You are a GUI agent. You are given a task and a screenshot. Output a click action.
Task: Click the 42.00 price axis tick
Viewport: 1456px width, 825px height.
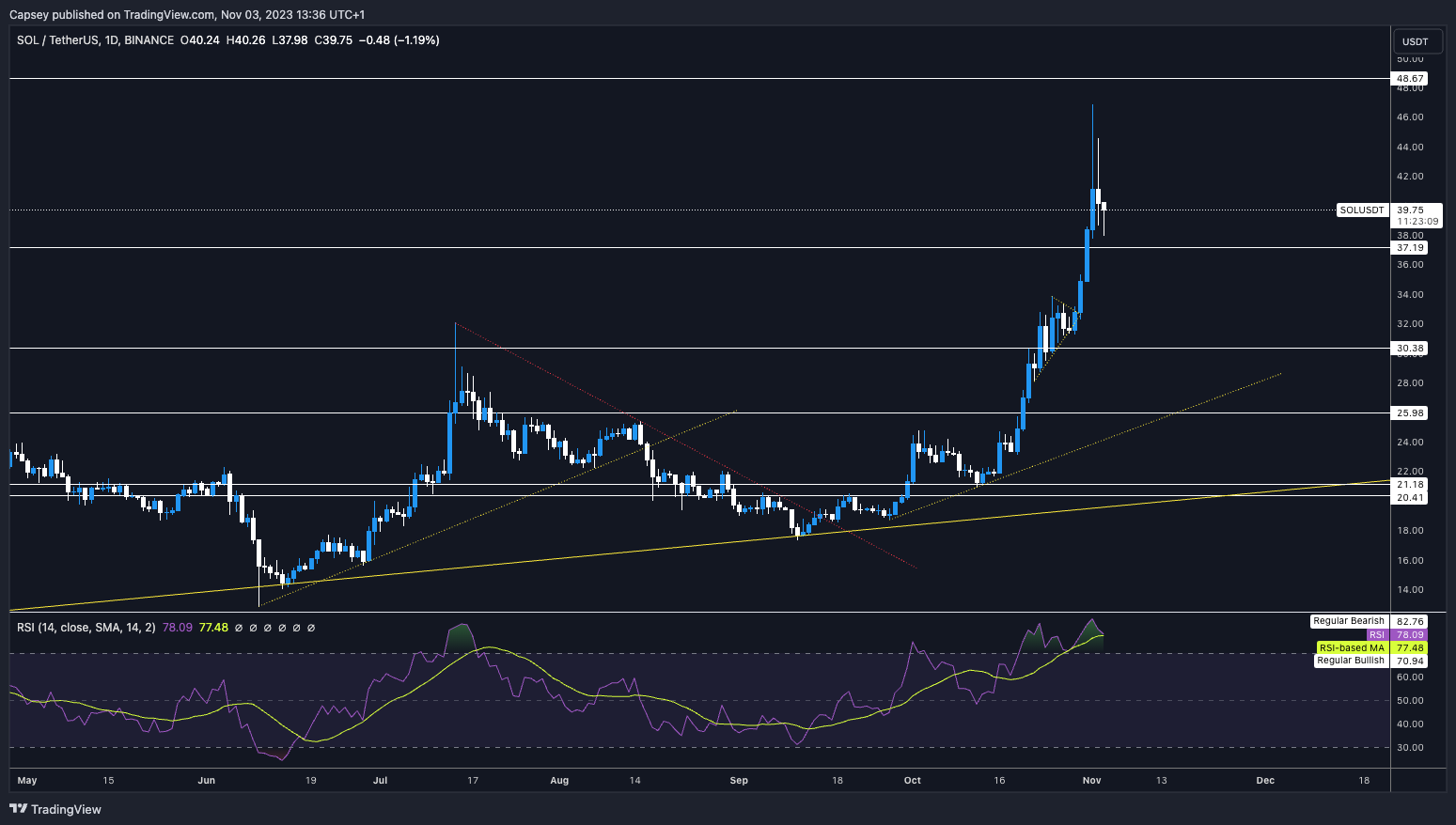pos(1410,177)
